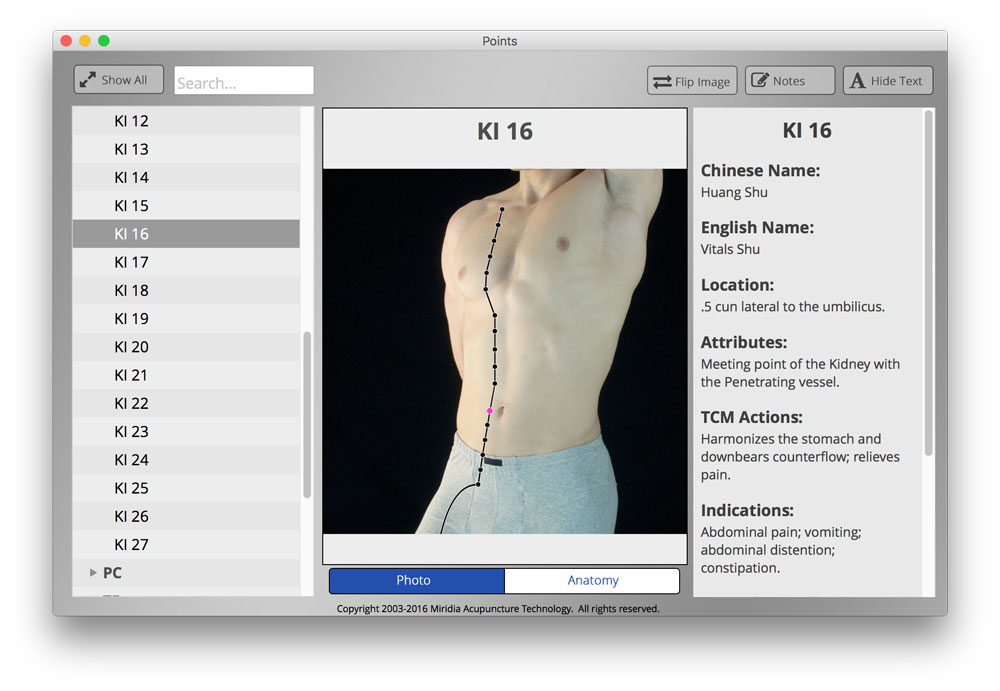1000x691 pixels.
Task: Select KI 12 in the points list
Action: coord(186,121)
